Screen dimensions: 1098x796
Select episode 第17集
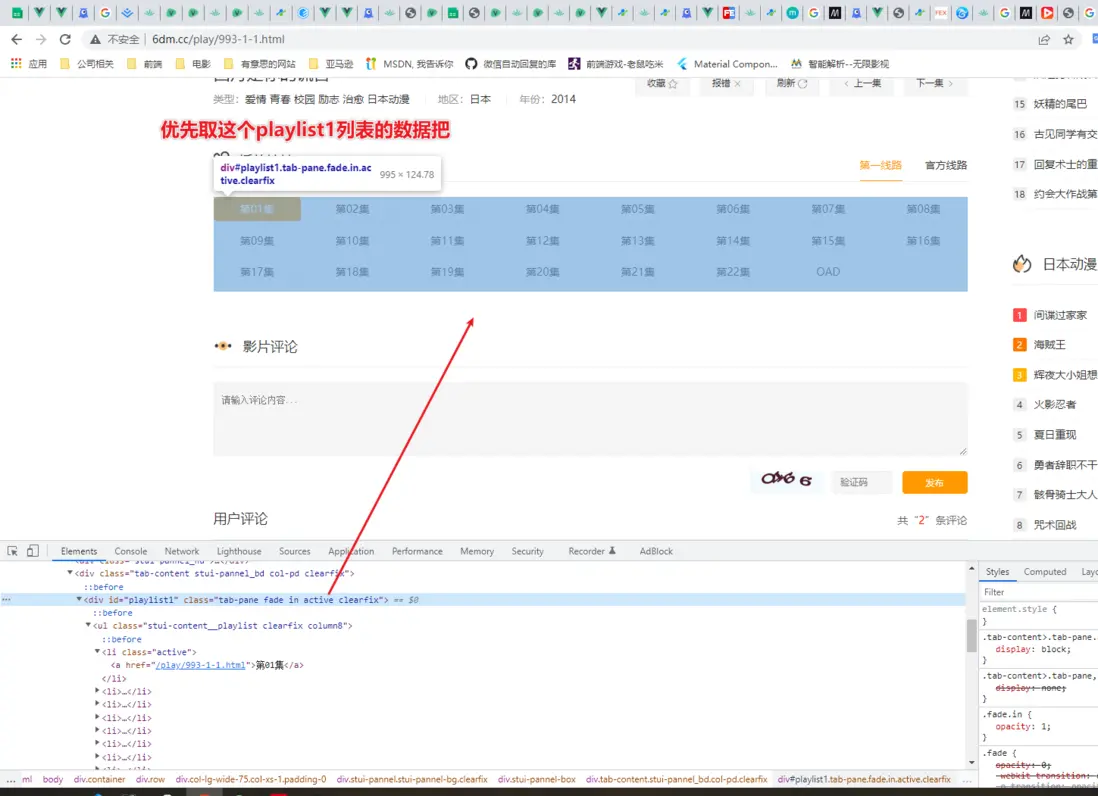[x=257, y=272]
